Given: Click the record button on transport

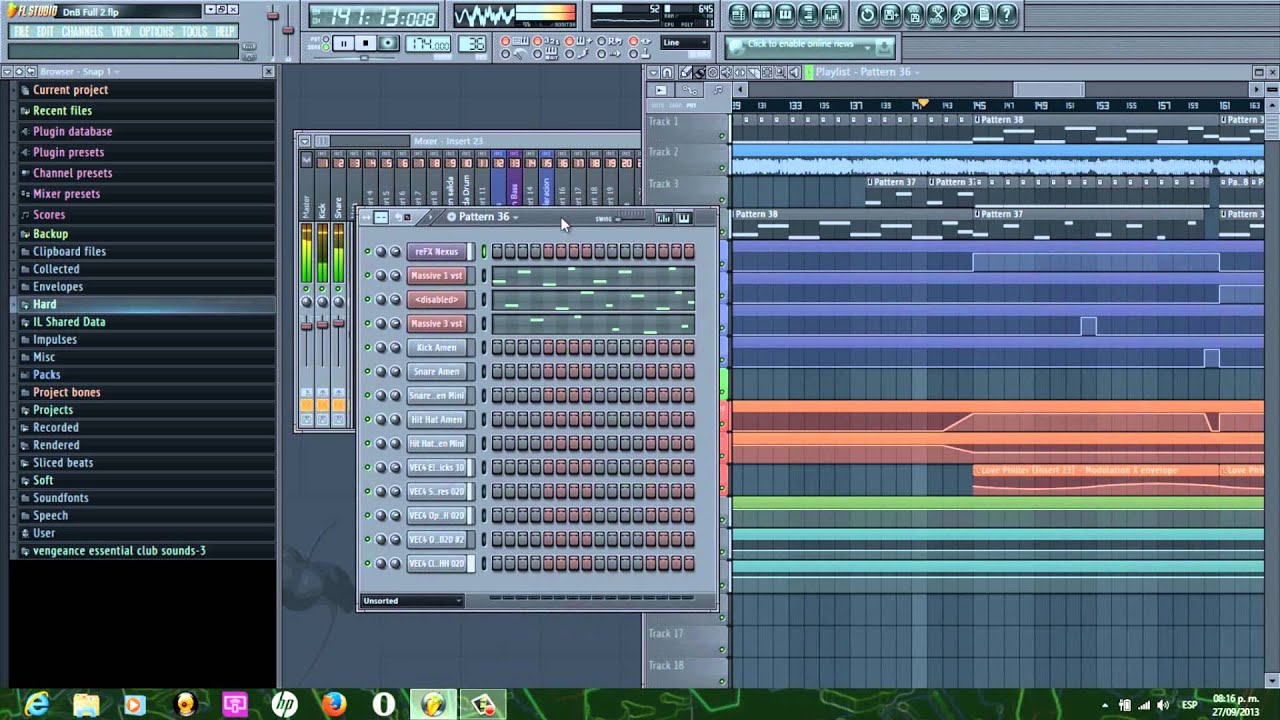Looking at the screenshot, I should [388, 43].
